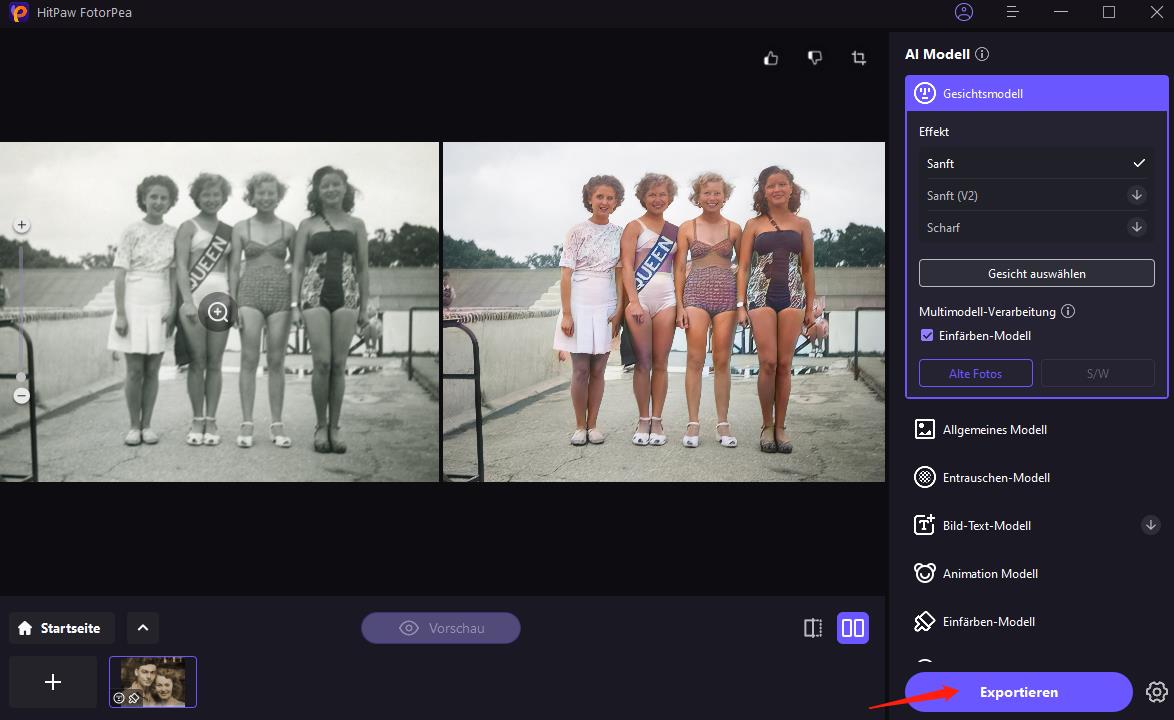Open the settings gear beside Exportieren
This screenshot has height=720, width=1174.
[x=1157, y=691]
